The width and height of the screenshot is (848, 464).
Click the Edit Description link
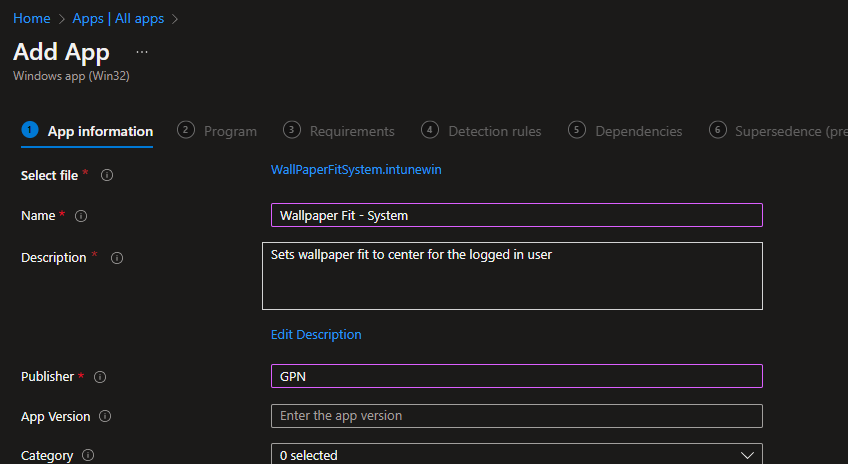(316, 335)
